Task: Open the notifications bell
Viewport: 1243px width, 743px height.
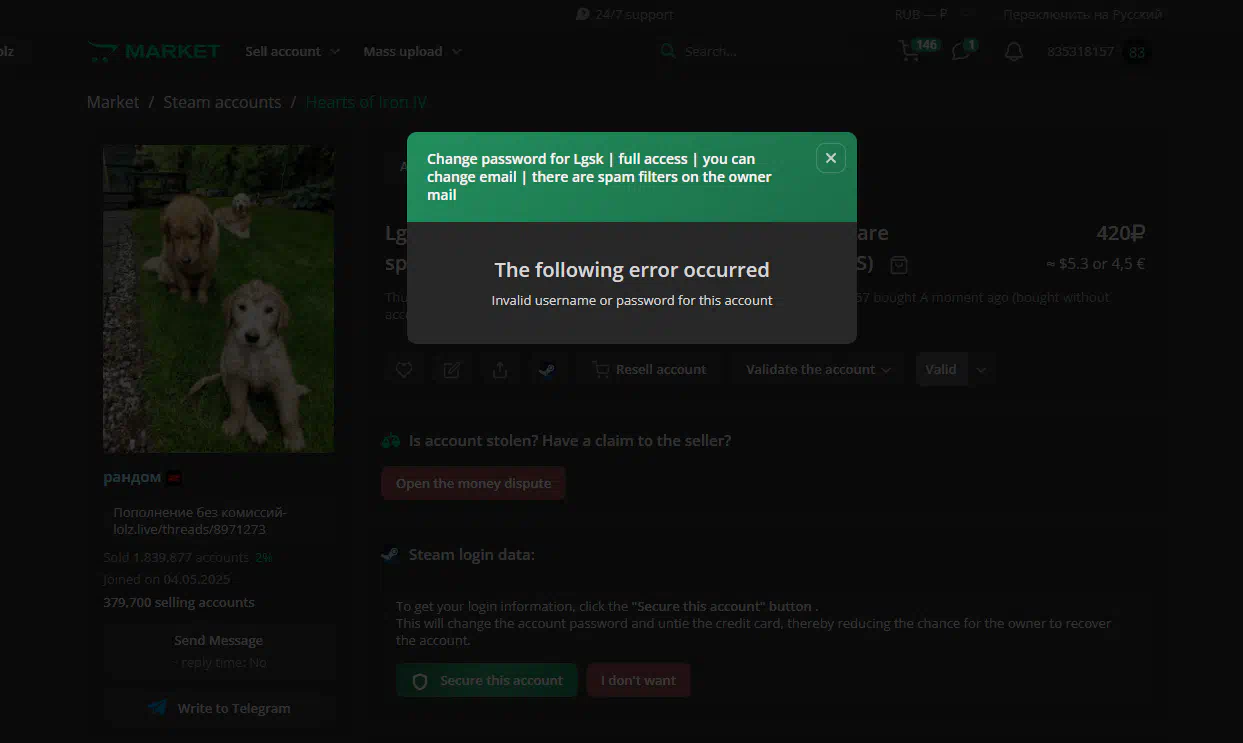Action: 1014,51
